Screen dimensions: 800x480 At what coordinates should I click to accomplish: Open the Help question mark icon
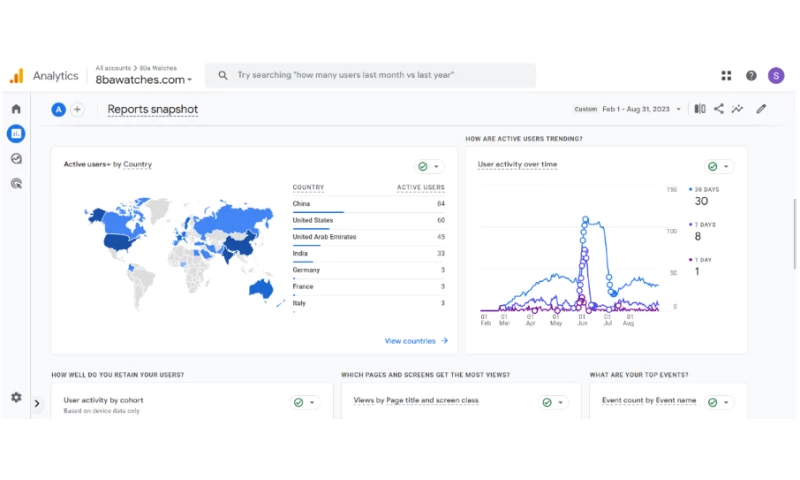tap(751, 75)
